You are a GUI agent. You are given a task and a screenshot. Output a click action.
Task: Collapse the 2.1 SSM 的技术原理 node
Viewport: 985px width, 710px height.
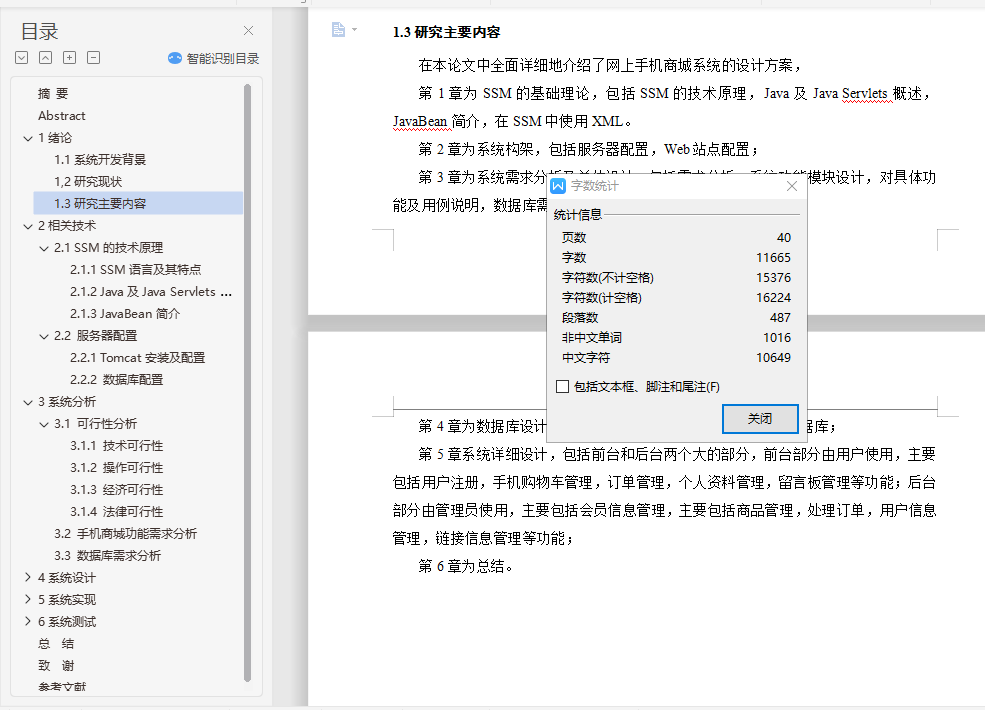(x=44, y=248)
